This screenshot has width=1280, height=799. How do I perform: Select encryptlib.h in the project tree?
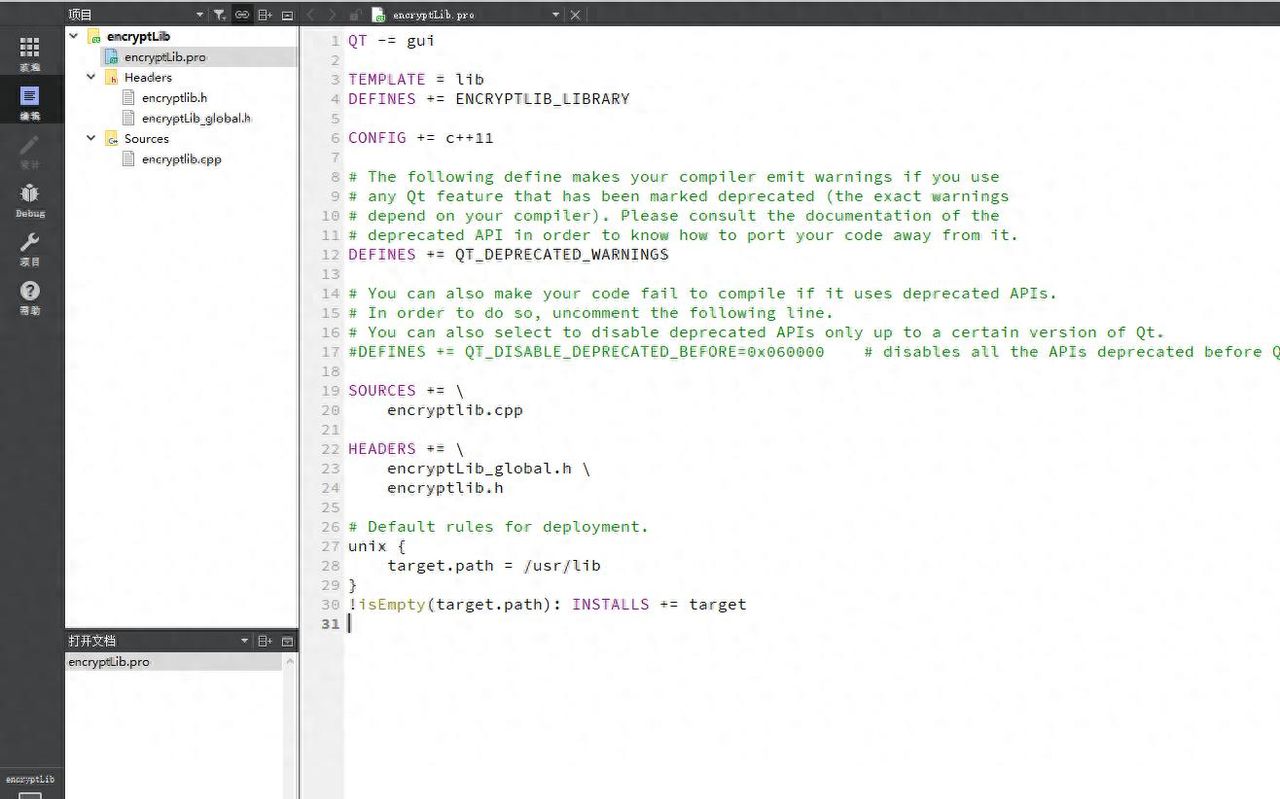(174, 98)
